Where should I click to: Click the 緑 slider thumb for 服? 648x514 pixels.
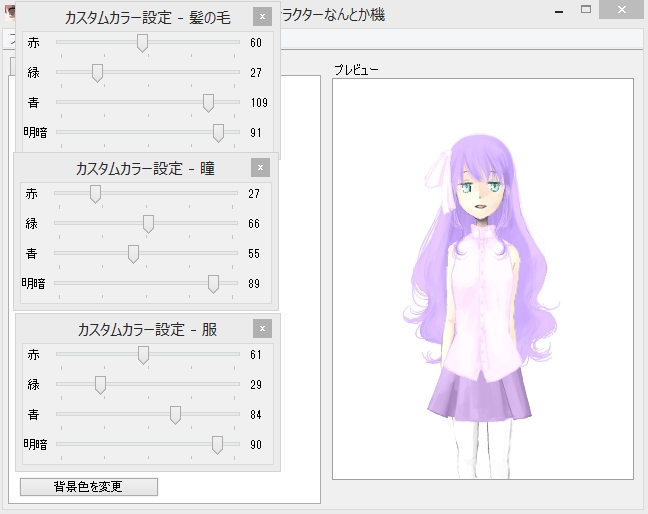click(x=100, y=384)
